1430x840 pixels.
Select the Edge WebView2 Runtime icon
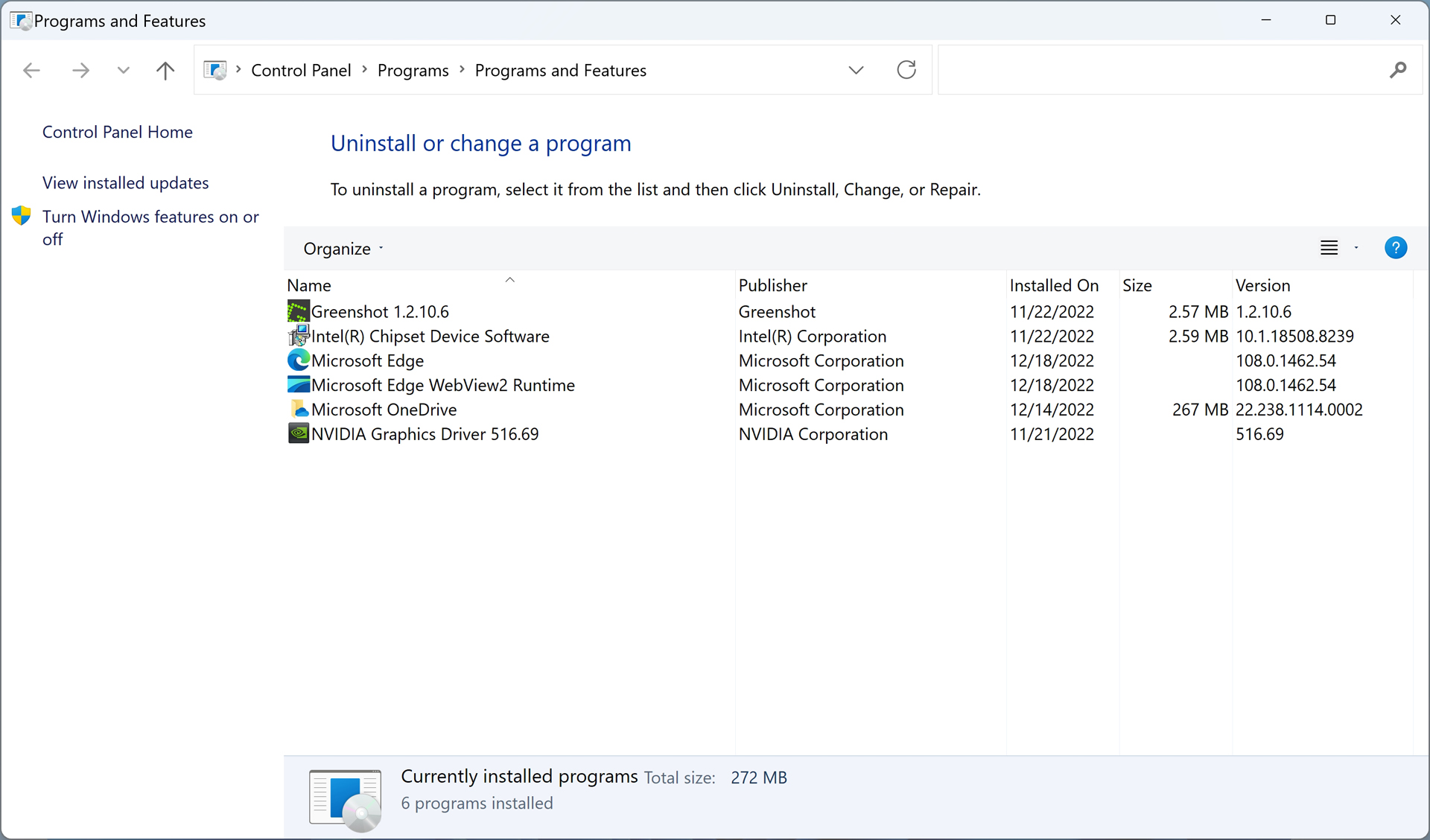pyautogui.click(x=298, y=385)
